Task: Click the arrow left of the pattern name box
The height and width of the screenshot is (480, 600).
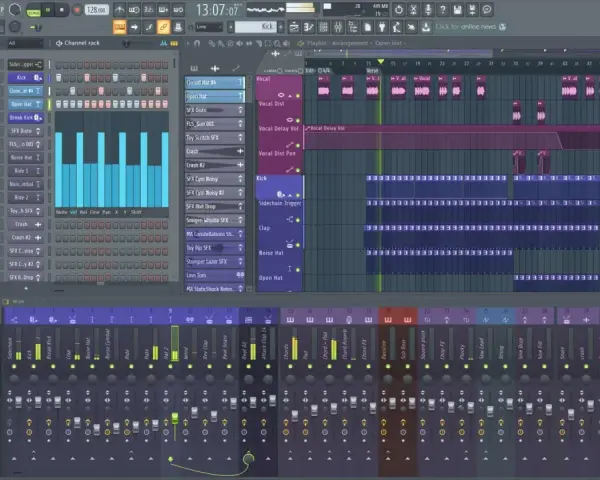Action: point(230,27)
